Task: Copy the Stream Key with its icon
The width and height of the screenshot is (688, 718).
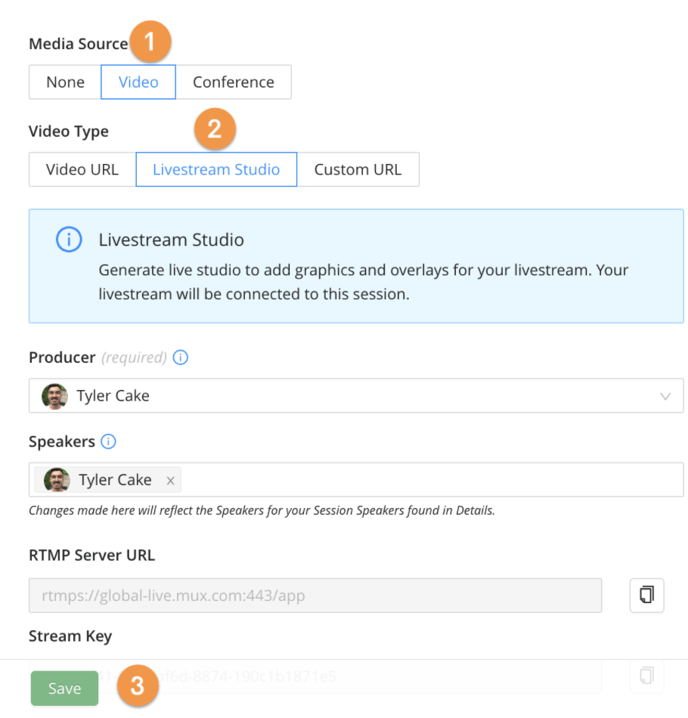Action: (x=646, y=675)
